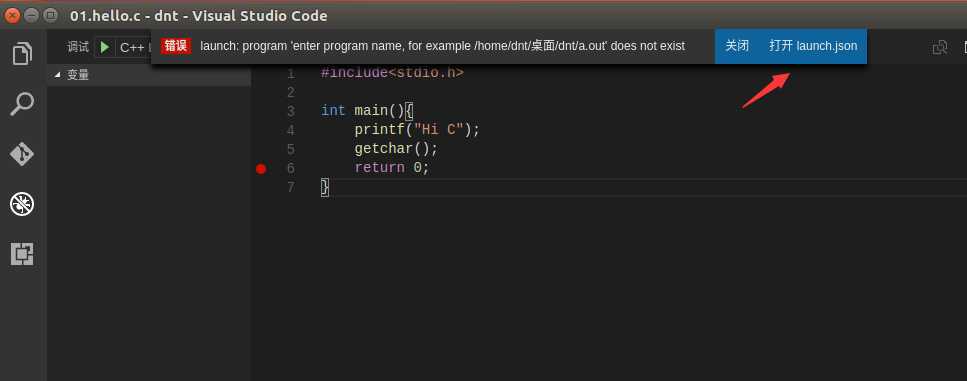
Task: Click line number 4 in the gutter
Action: point(290,130)
